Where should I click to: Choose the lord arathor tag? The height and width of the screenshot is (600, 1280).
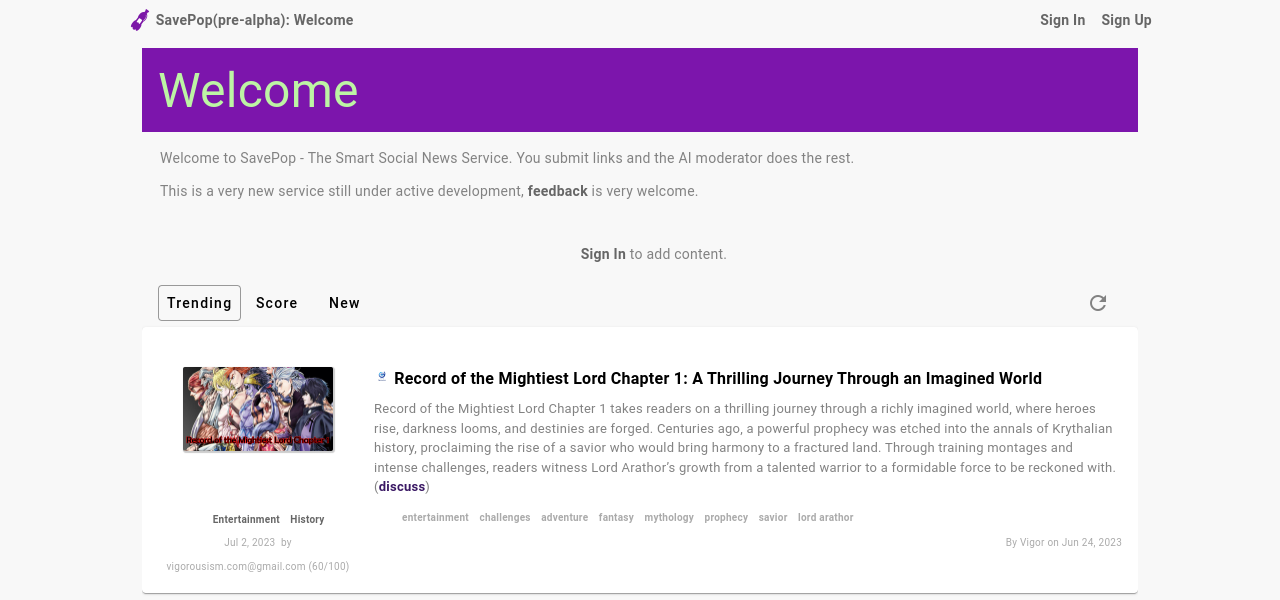tap(825, 518)
